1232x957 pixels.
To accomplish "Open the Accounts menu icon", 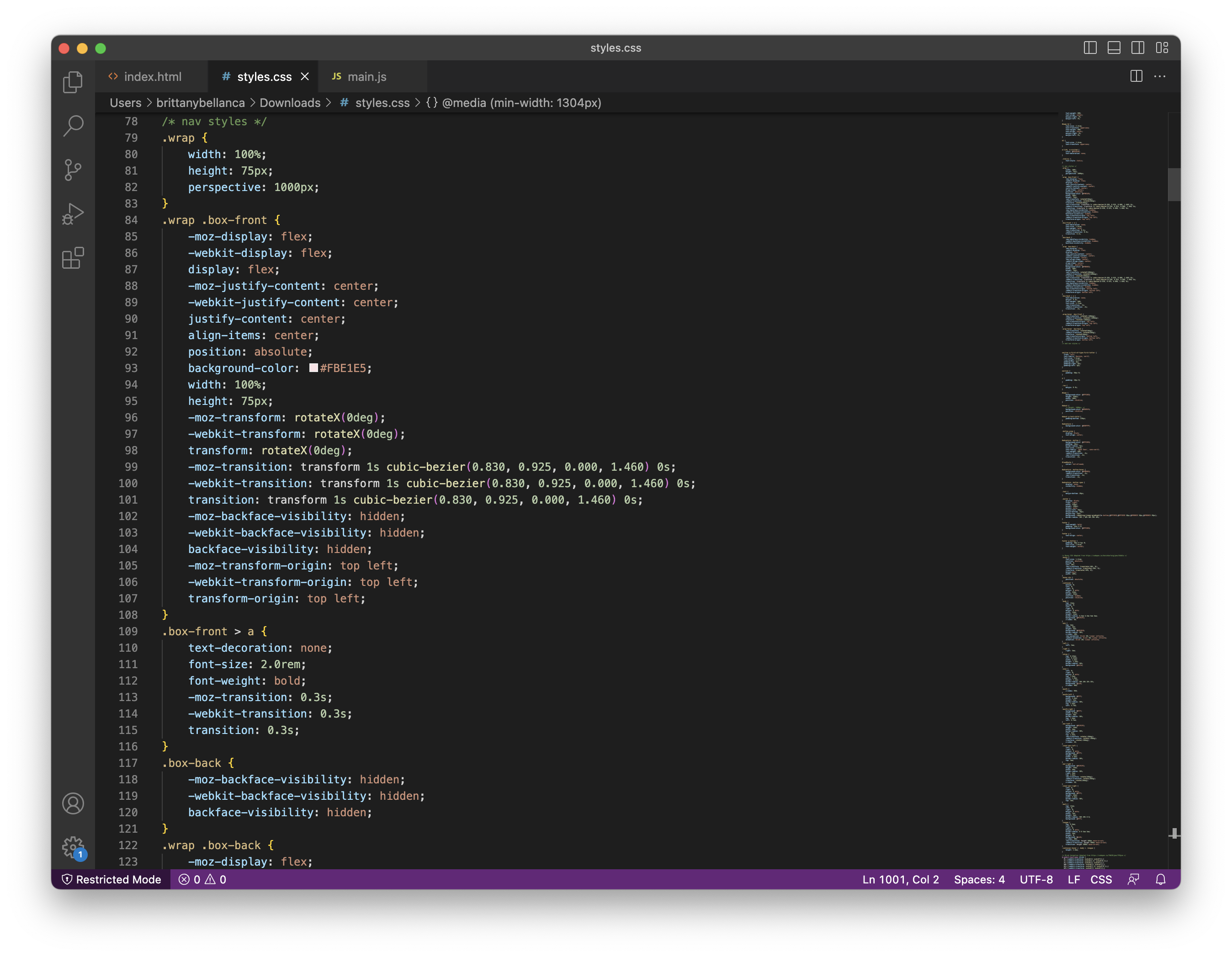I will pyautogui.click(x=73, y=803).
